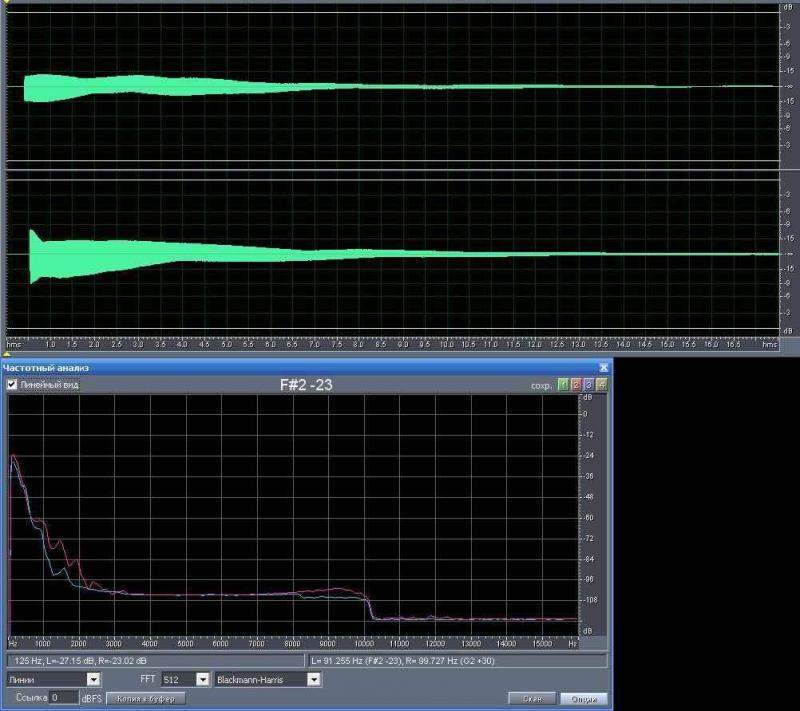Image resolution: width=800 pixels, height=711 pixels.
Task: Click 5000 on the frequency axis
Action: click(185, 644)
